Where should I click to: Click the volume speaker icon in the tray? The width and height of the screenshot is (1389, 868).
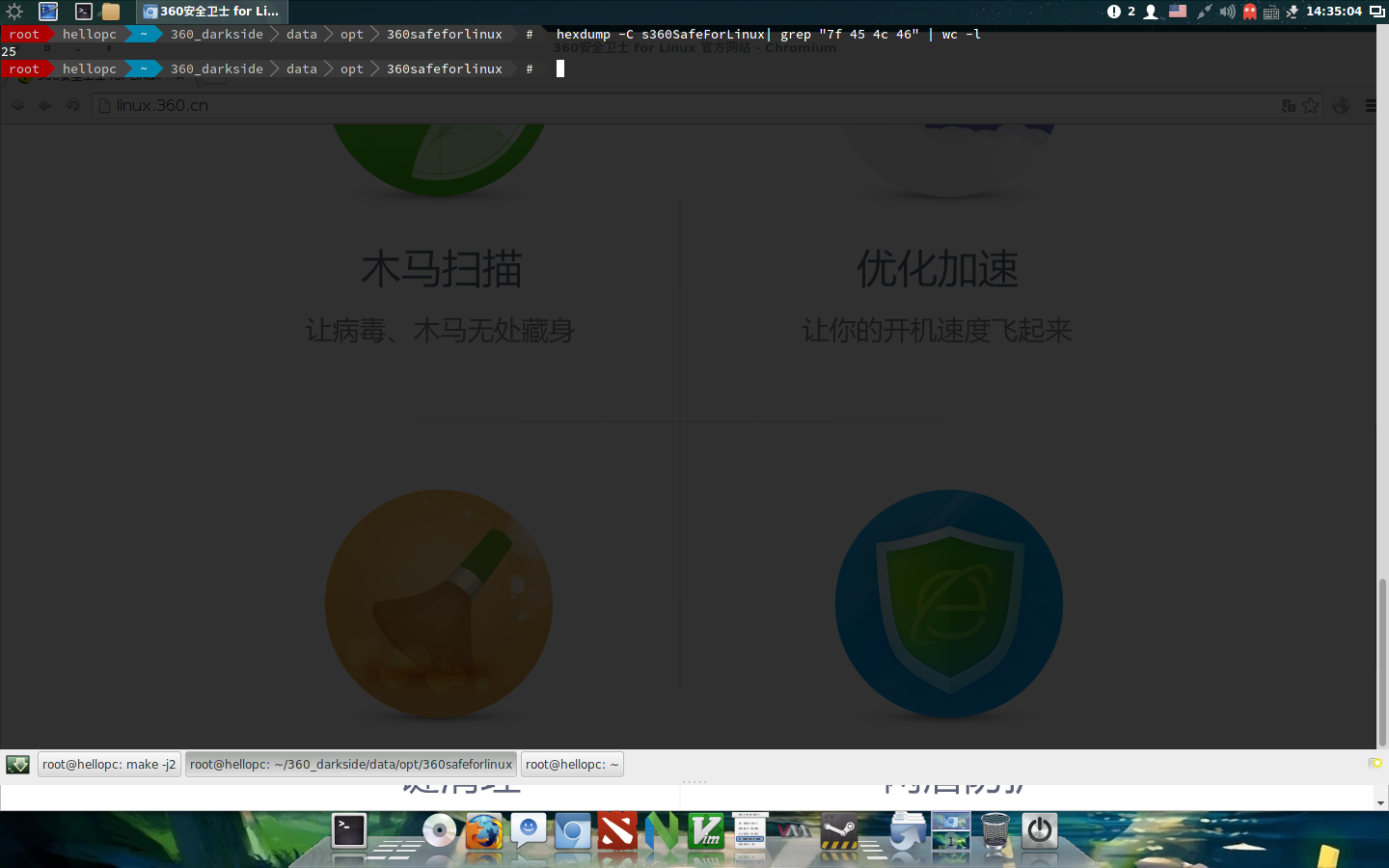tap(1227, 12)
